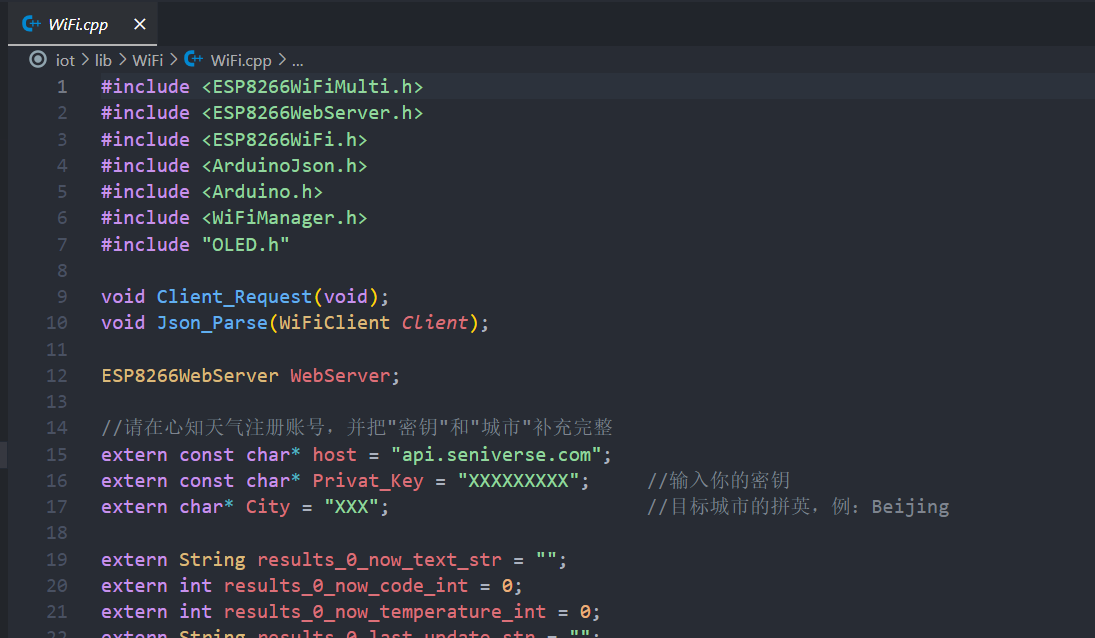Viewport: 1095px width, 638px height.
Task: Place cursor on the Privat_Key variable
Action: point(367,481)
